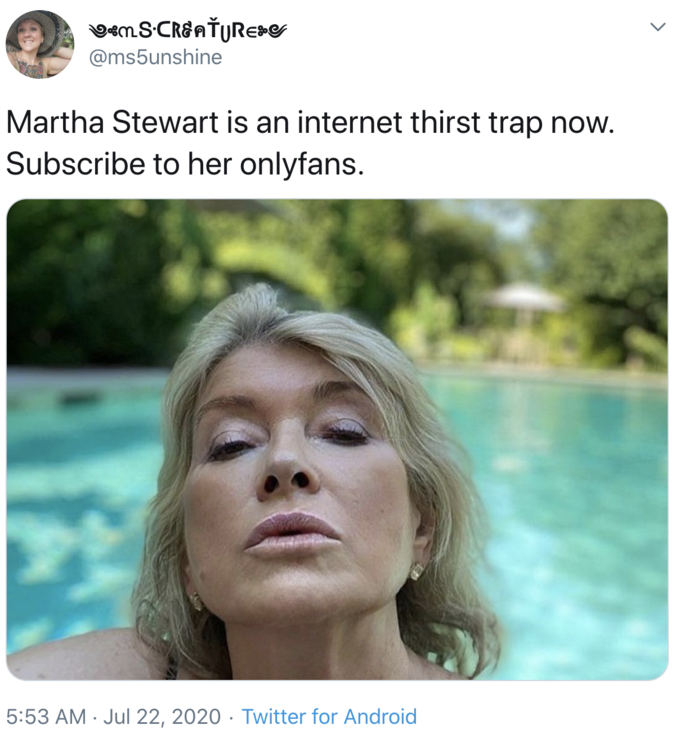
Task: Click the gold earring in the photo
Action: 415,571
